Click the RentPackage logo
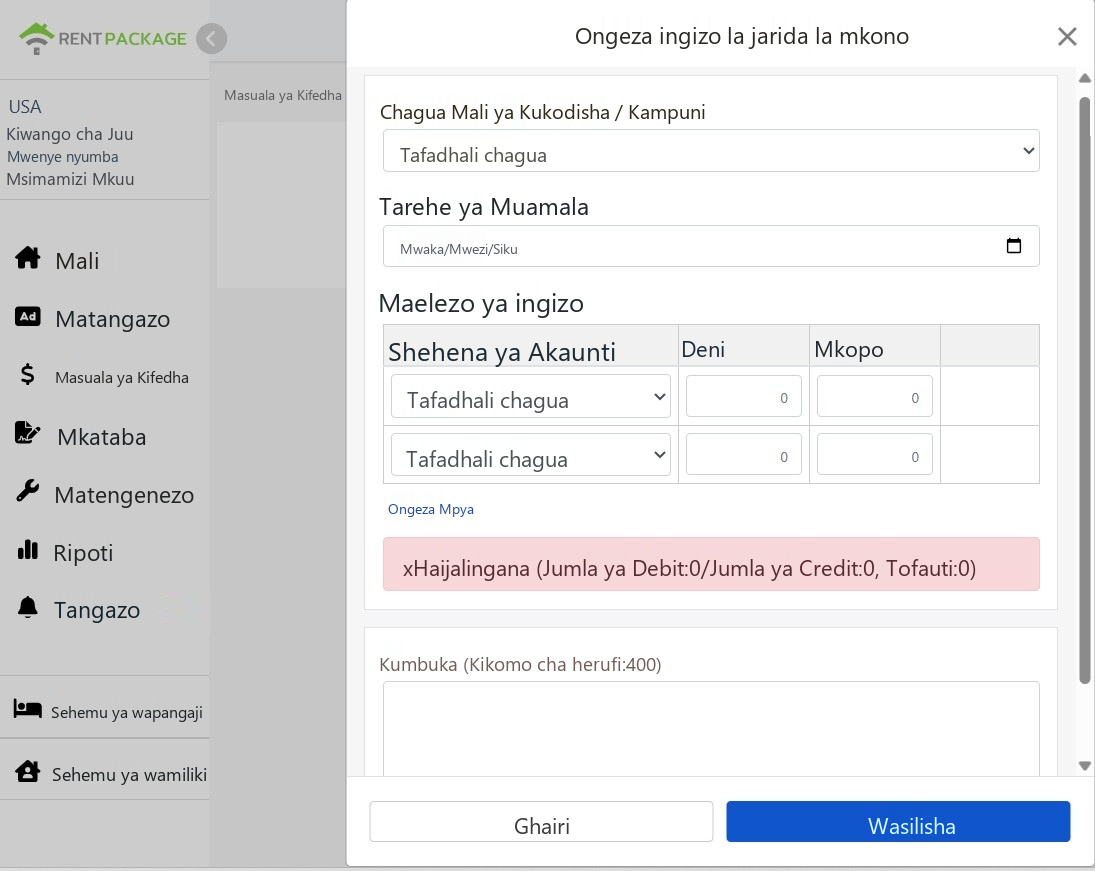 103,38
